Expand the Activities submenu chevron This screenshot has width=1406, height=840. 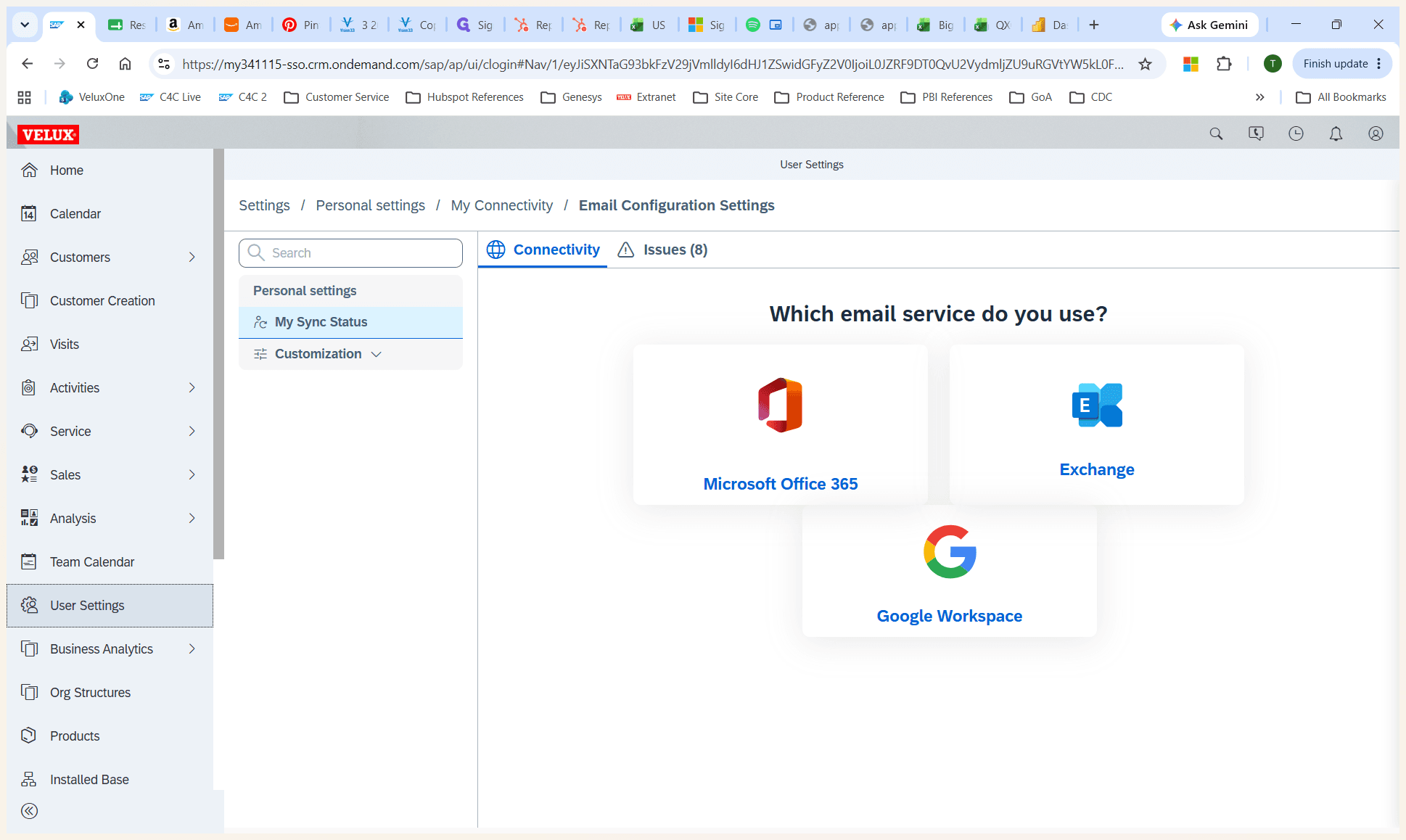click(192, 388)
